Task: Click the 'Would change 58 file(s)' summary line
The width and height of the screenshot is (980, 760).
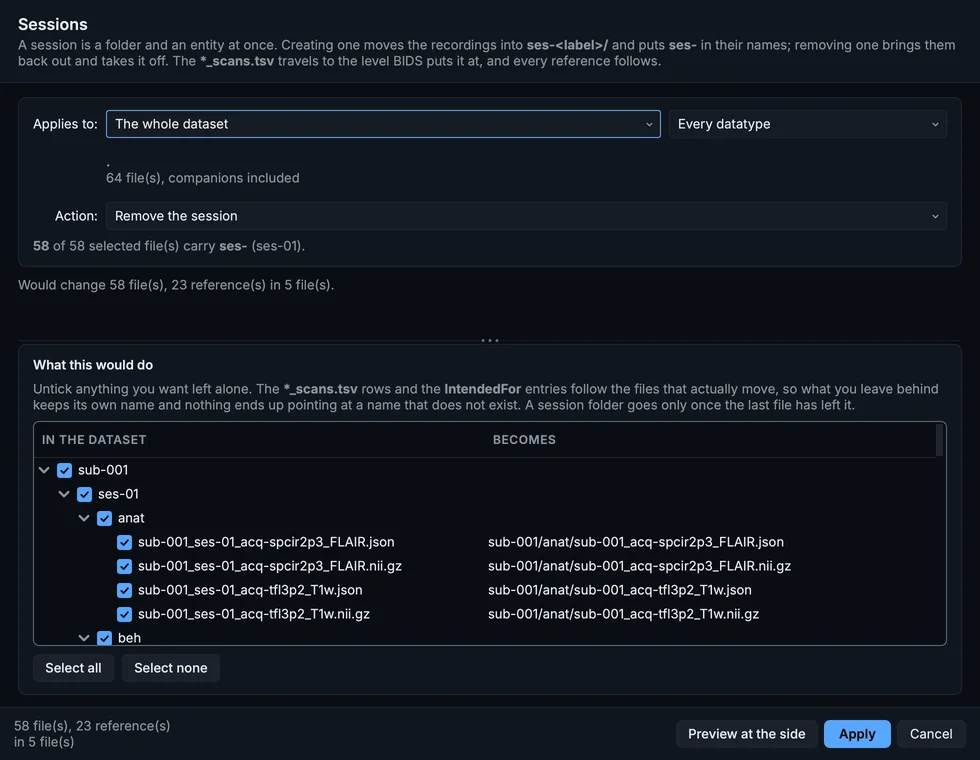Action: point(176,285)
